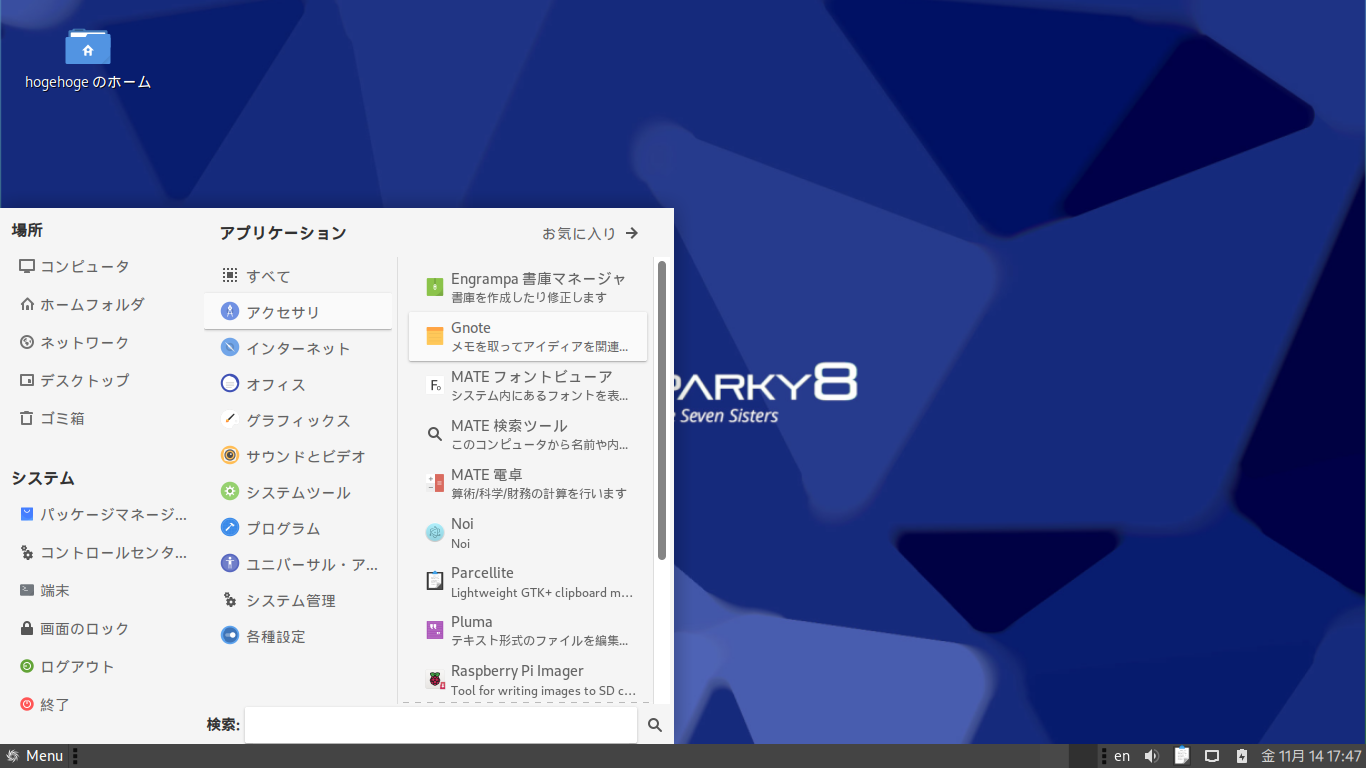Image resolution: width=1366 pixels, height=768 pixels.
Task: Open ホームフォルダ from places
Action: pos(100,304)
